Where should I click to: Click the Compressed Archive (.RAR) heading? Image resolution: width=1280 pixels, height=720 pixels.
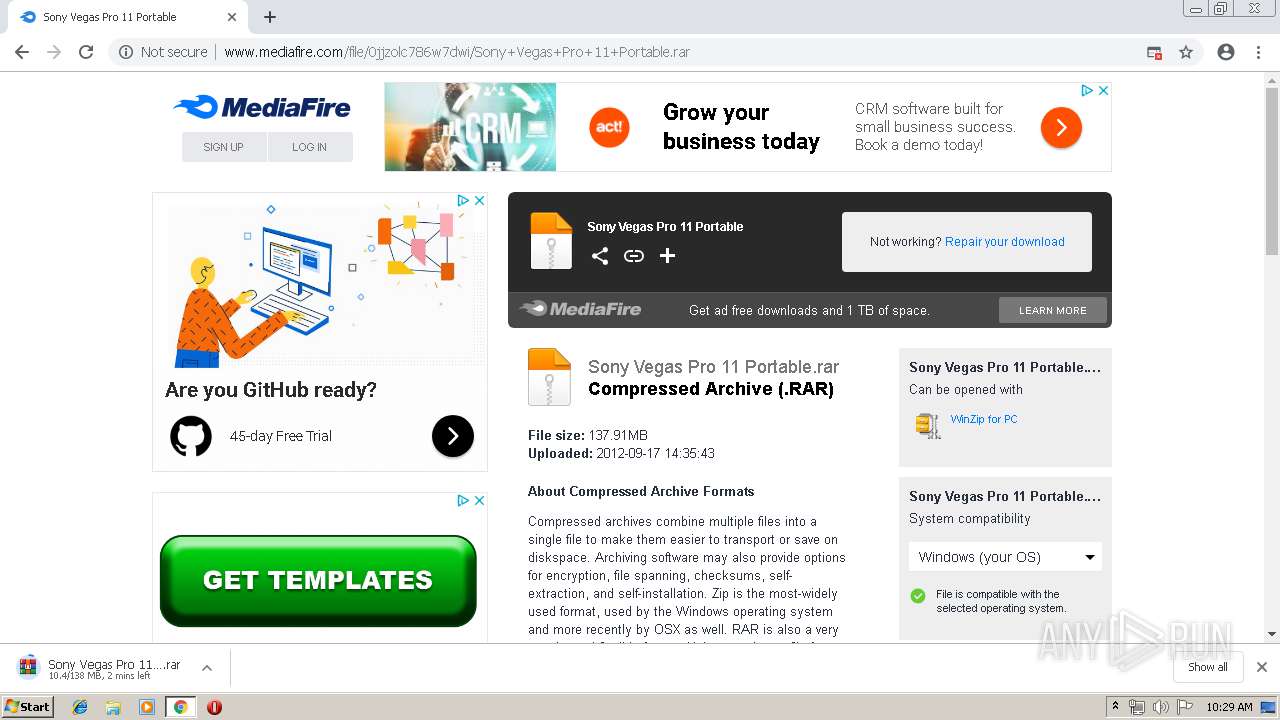point(711,390)
